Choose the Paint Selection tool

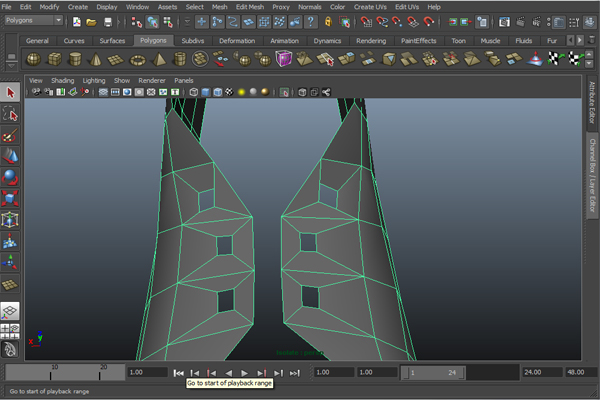[10, 135]
